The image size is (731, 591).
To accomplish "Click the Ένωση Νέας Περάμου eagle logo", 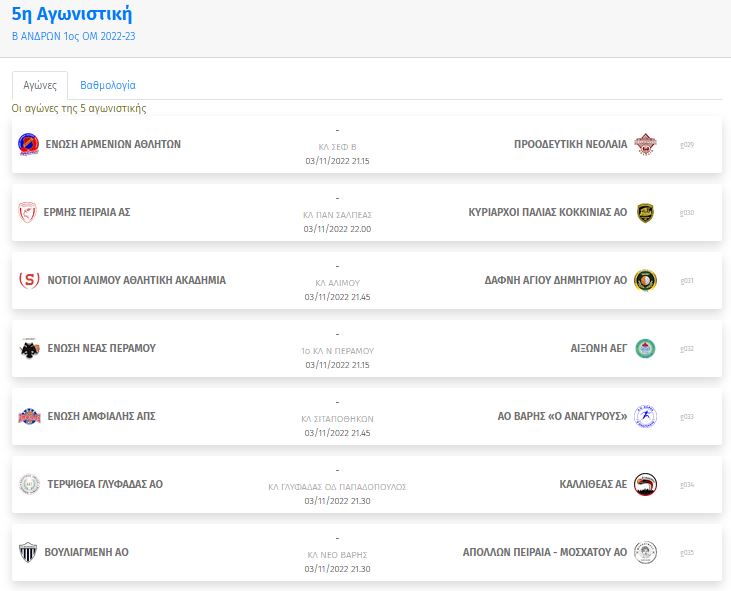I will (28, 348).
